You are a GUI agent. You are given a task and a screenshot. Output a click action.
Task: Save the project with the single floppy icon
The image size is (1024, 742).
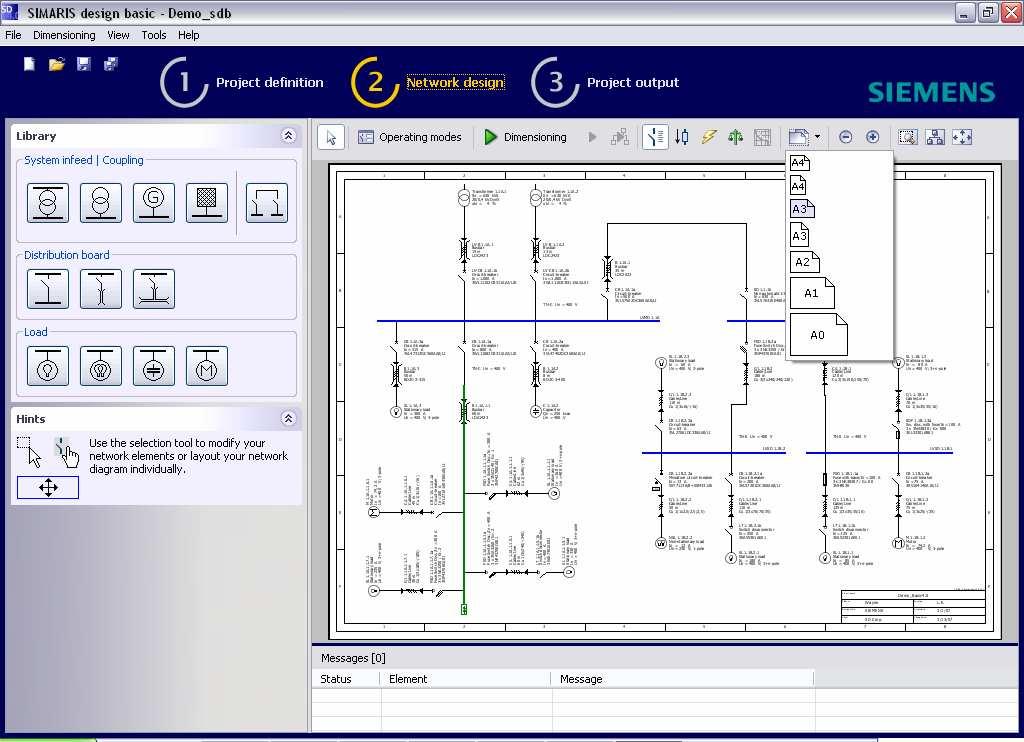(x=84, y=64)
